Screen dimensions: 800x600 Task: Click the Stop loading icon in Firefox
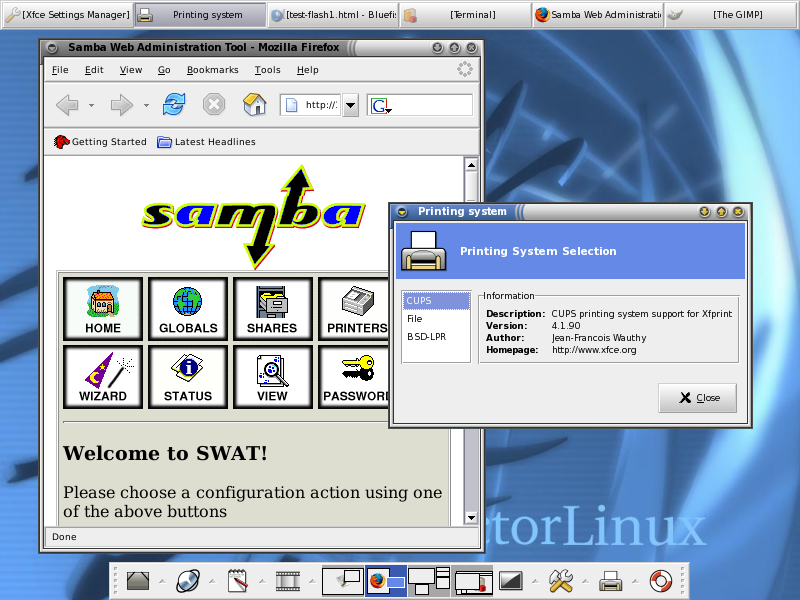[214, 105]
